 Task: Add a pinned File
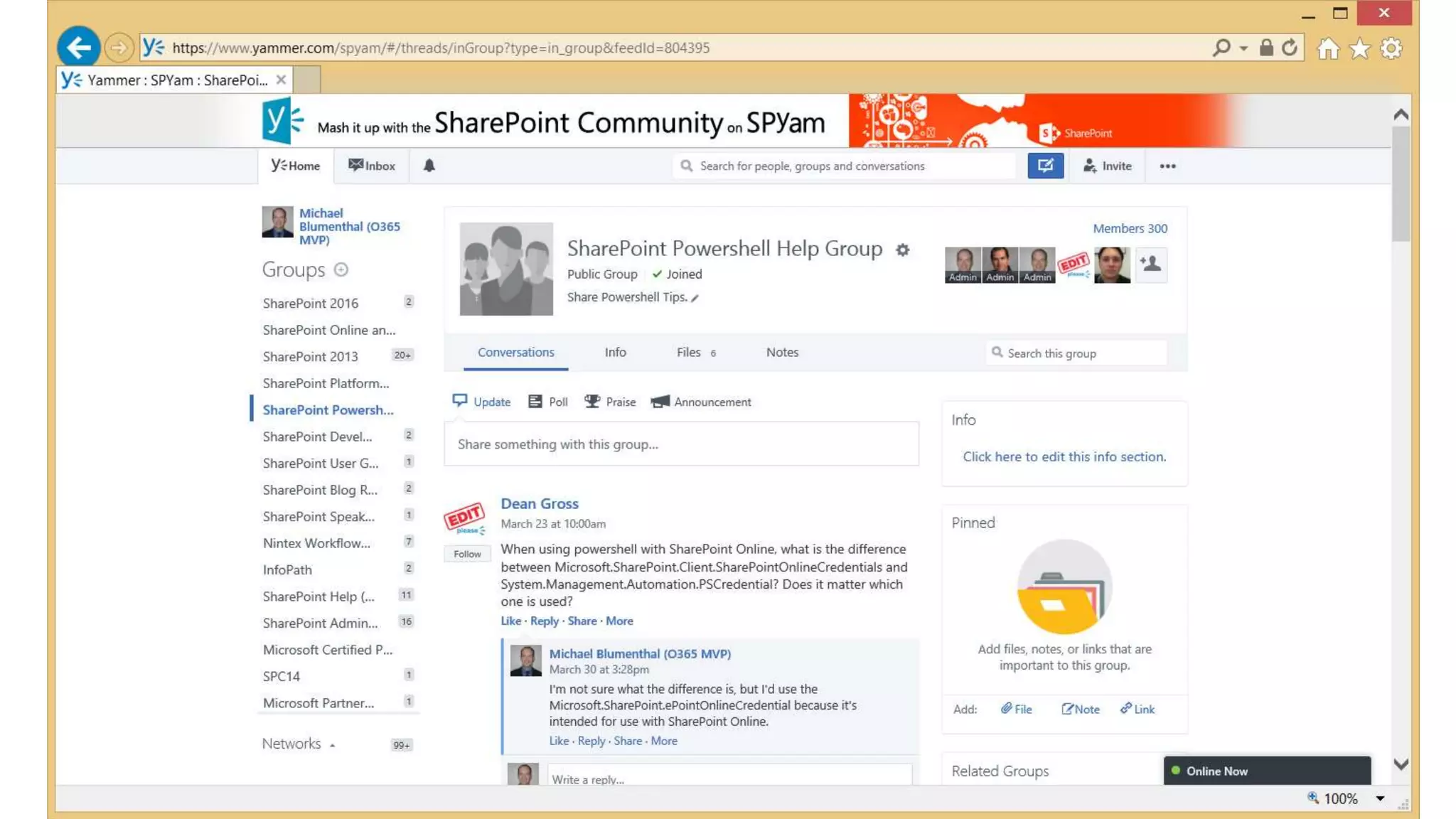tap(1016, 709)
